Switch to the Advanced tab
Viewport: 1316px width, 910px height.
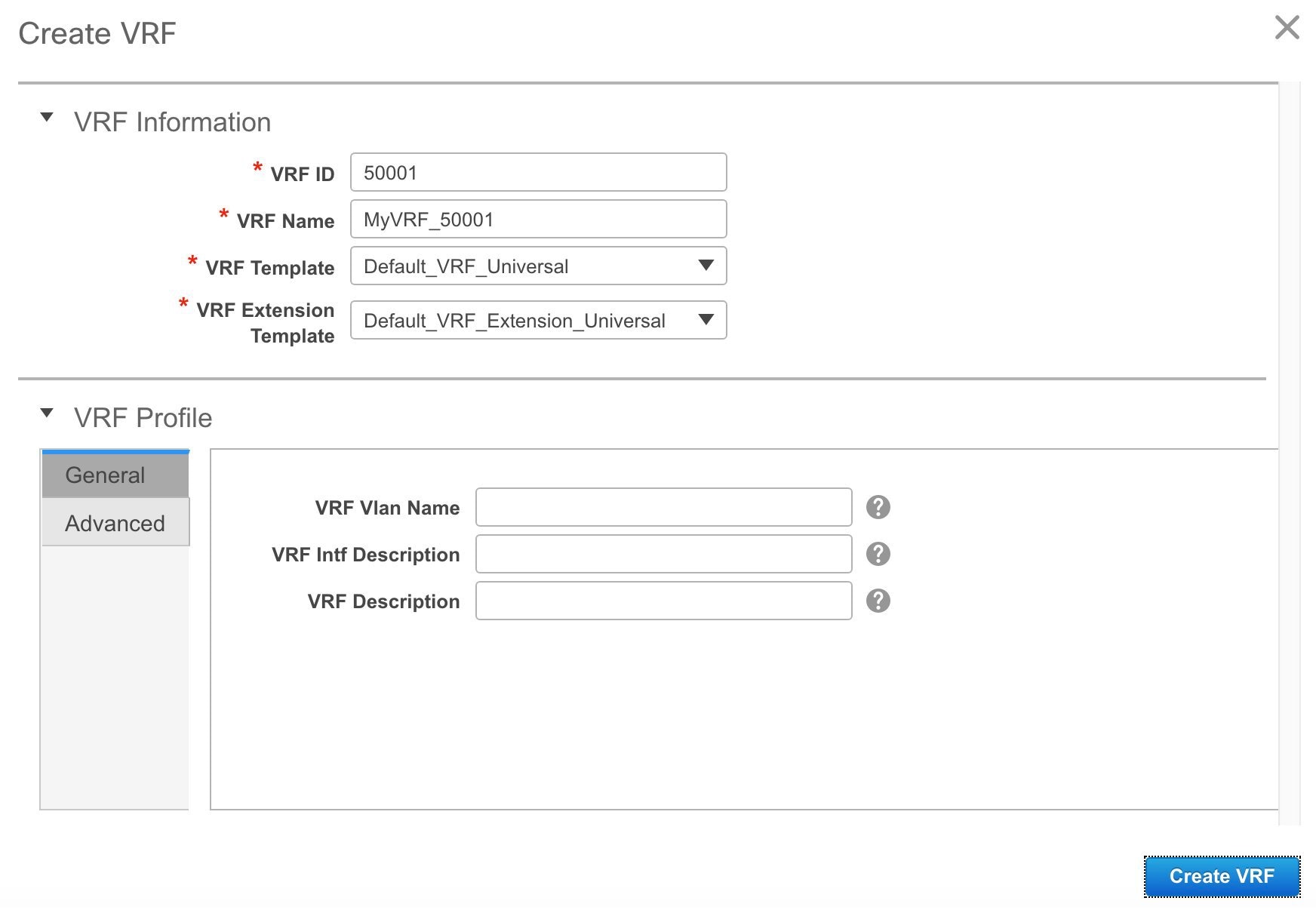pos(115,522)
